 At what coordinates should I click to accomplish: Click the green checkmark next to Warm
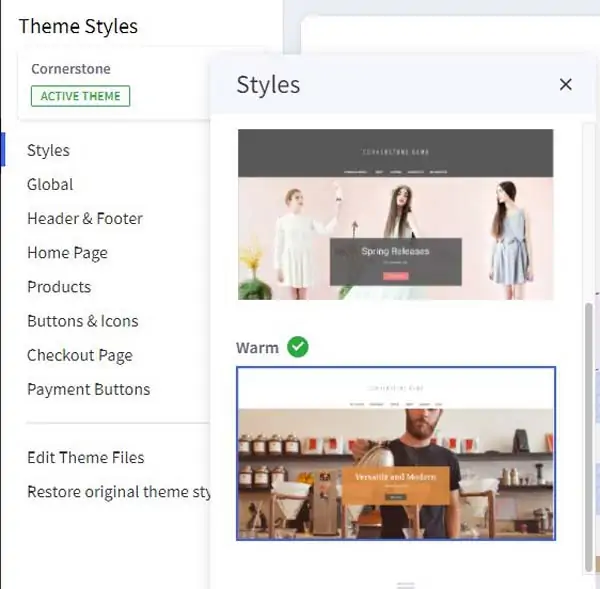298,347
